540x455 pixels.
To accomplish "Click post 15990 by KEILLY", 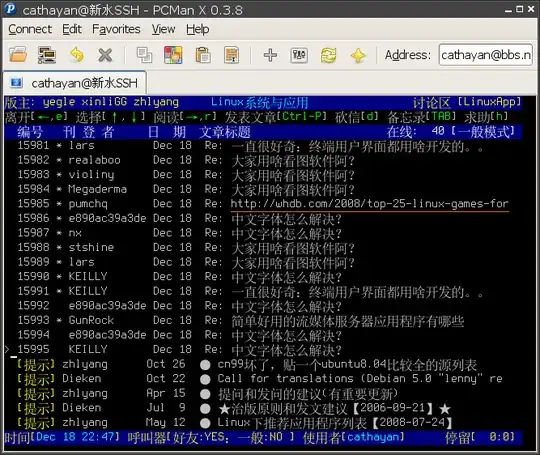I will [263, 277].
